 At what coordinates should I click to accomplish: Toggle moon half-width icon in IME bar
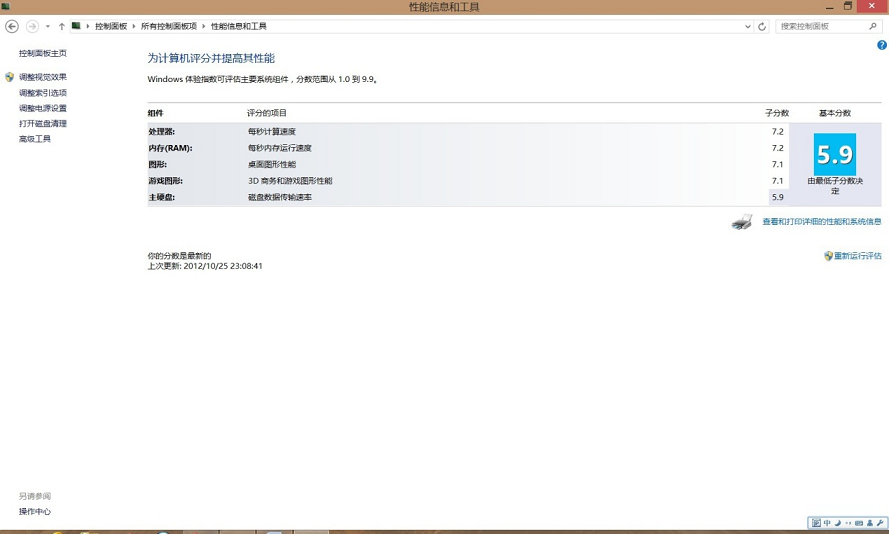tap(837, 523)
